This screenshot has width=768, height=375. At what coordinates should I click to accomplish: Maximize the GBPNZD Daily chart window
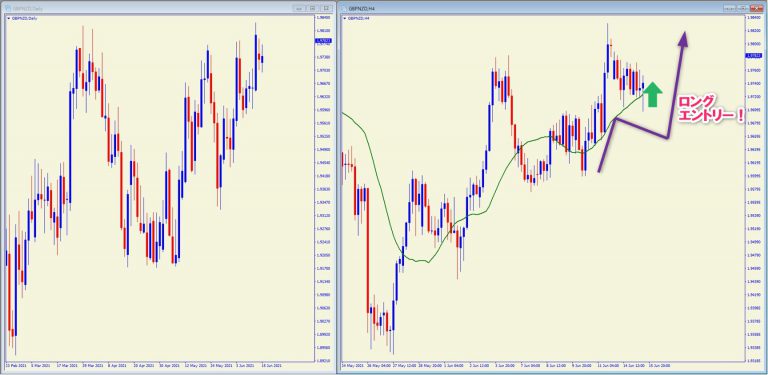coord(312,8)
